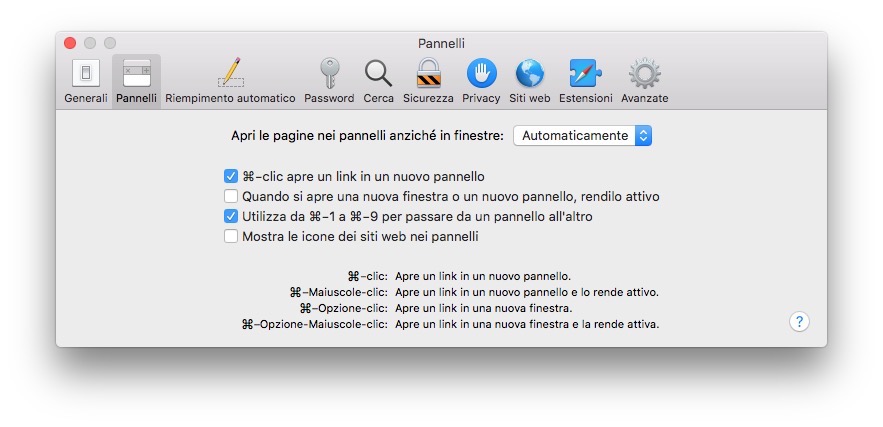Open the Automaticamente popup menu
The width and height of the screenshot is (883, 427).
click(582, 136)
